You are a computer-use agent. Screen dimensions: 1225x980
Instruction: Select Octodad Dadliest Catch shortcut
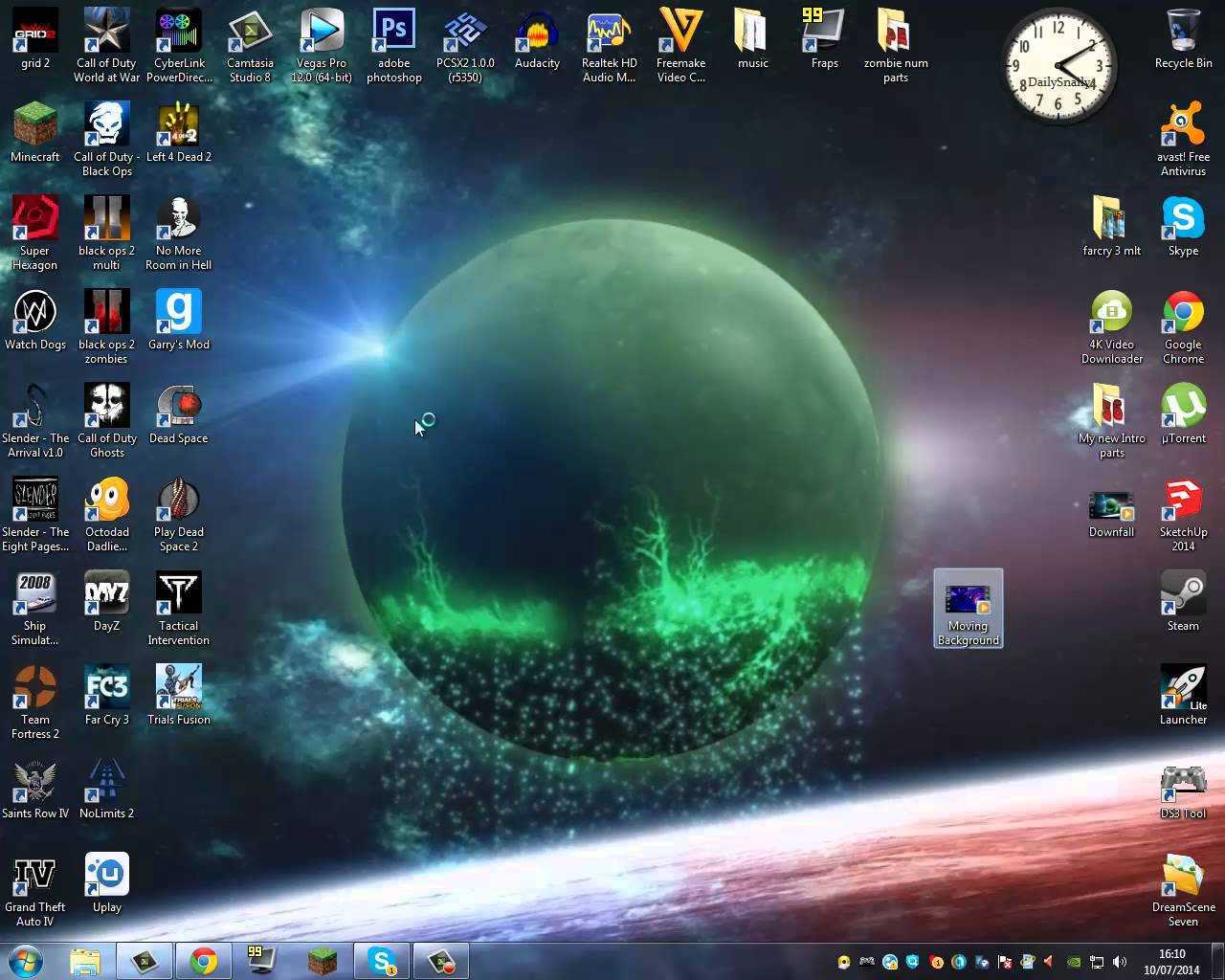coord(106,515)
